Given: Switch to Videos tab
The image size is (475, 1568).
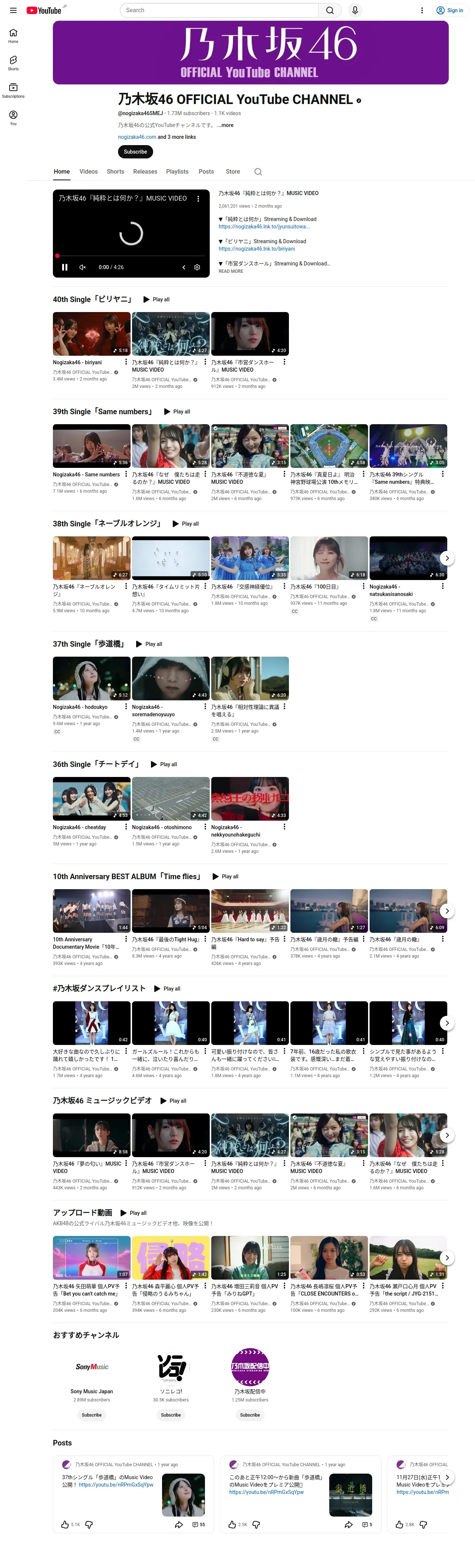Looking at the screenshot, I should (x=88, y=172).
